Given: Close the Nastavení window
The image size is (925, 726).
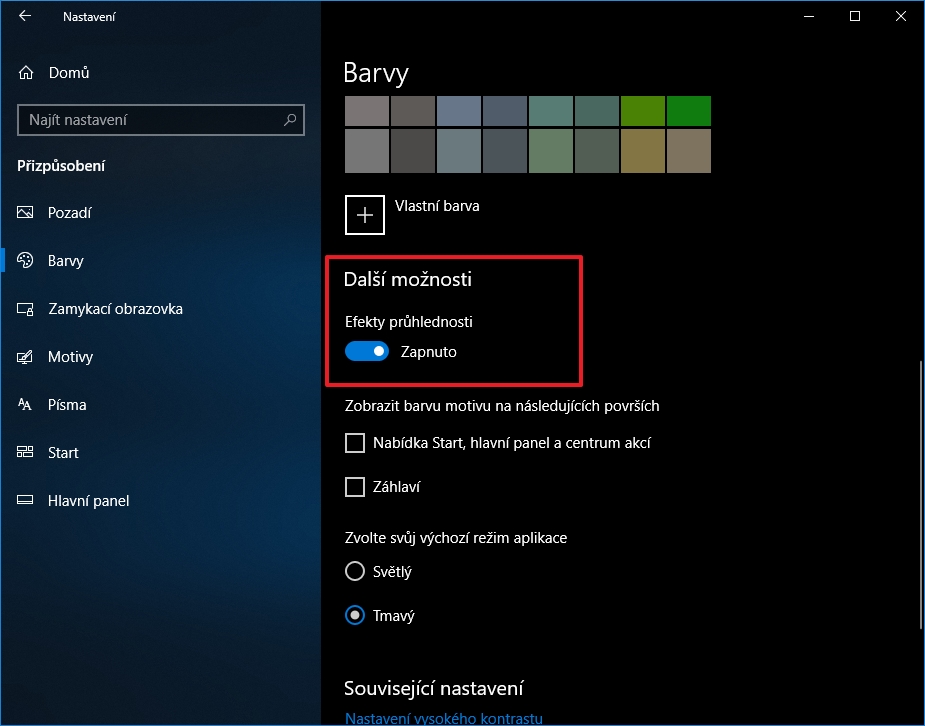Looking at the screenshot, I should click(x=900, y=17).
